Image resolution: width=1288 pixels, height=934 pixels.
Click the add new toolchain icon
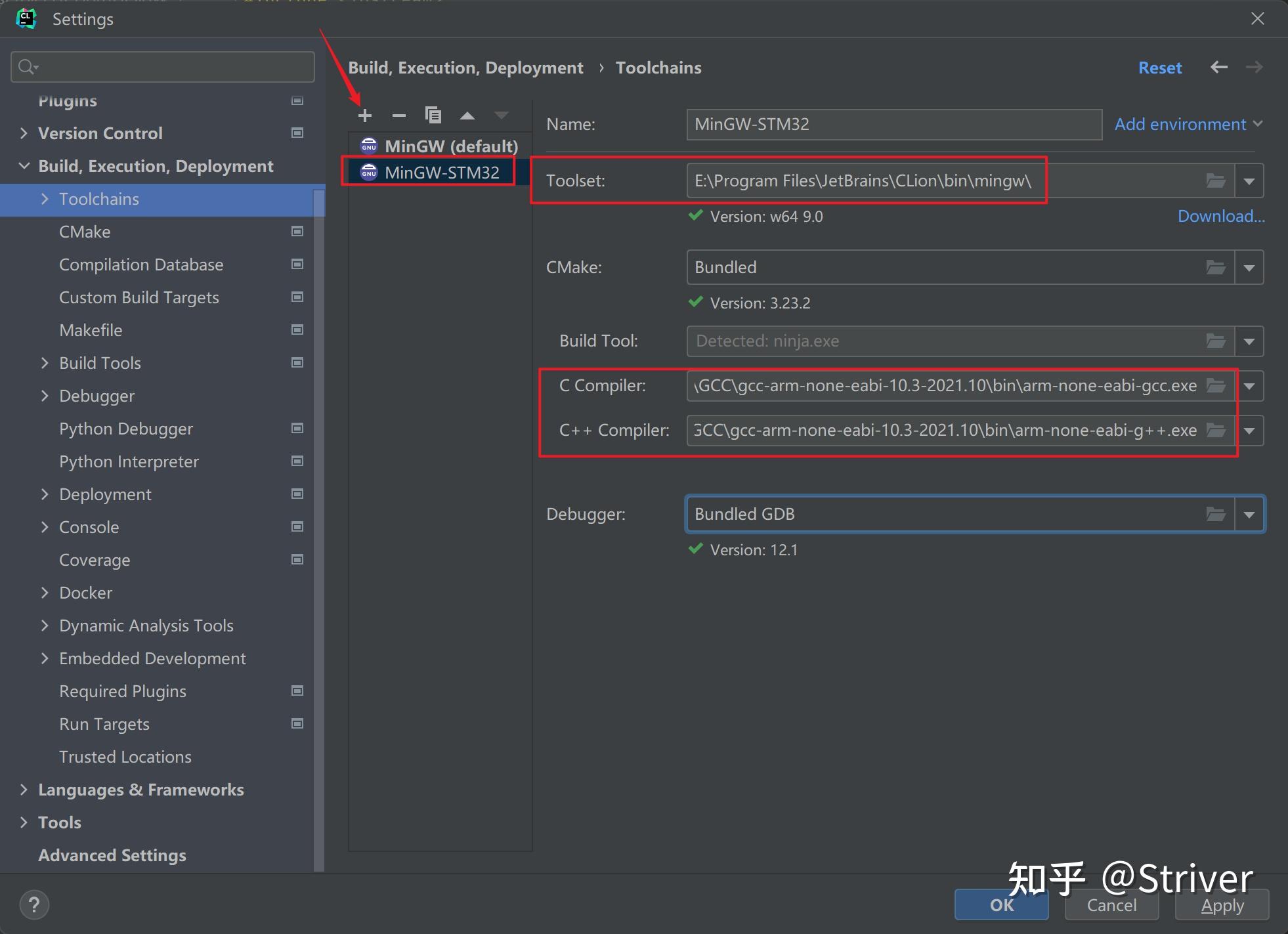point(365,115)
